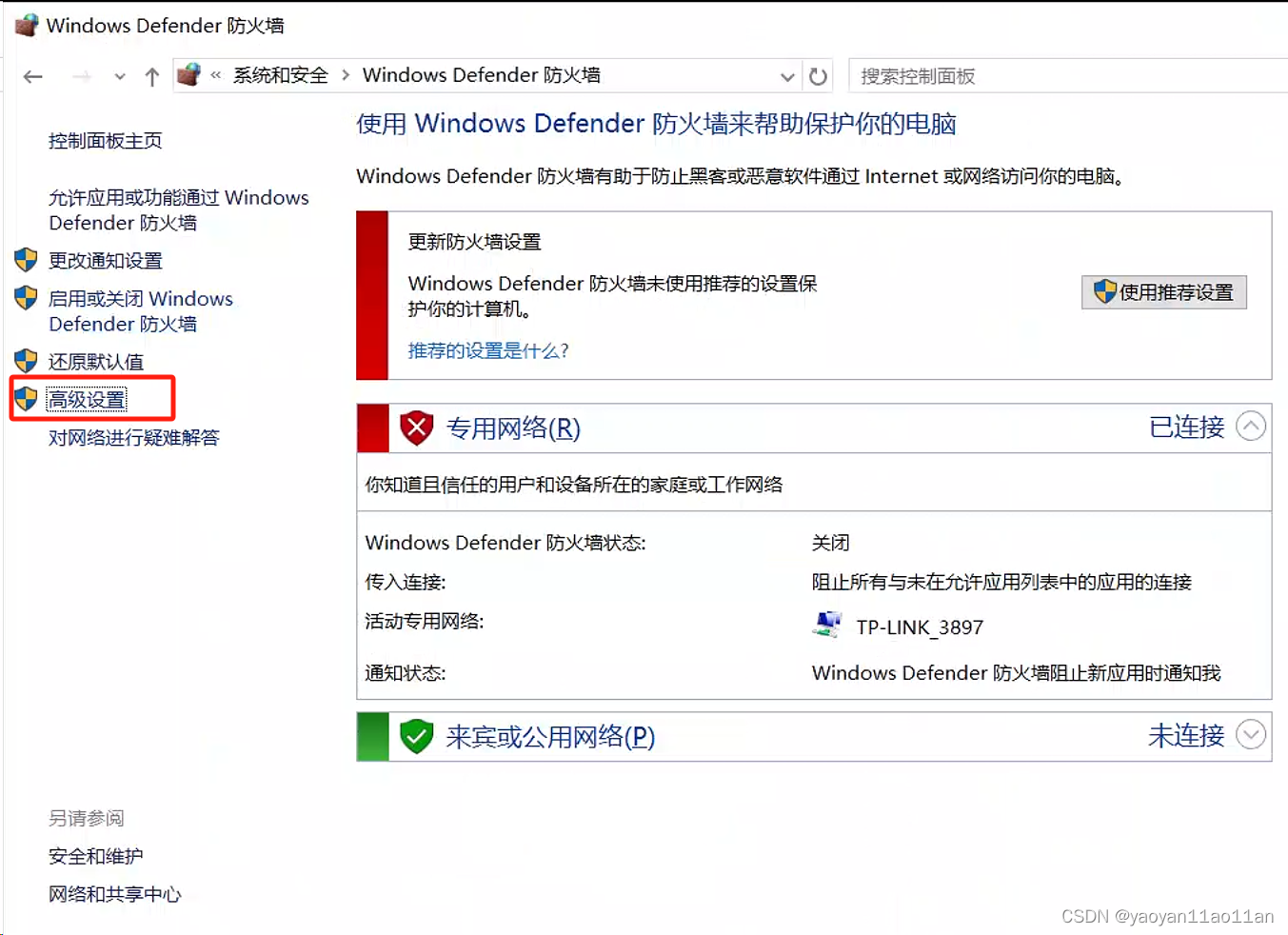Click 通知状态: label
The height and width of the screenshot is (935, 1288).
click(406, 673)
